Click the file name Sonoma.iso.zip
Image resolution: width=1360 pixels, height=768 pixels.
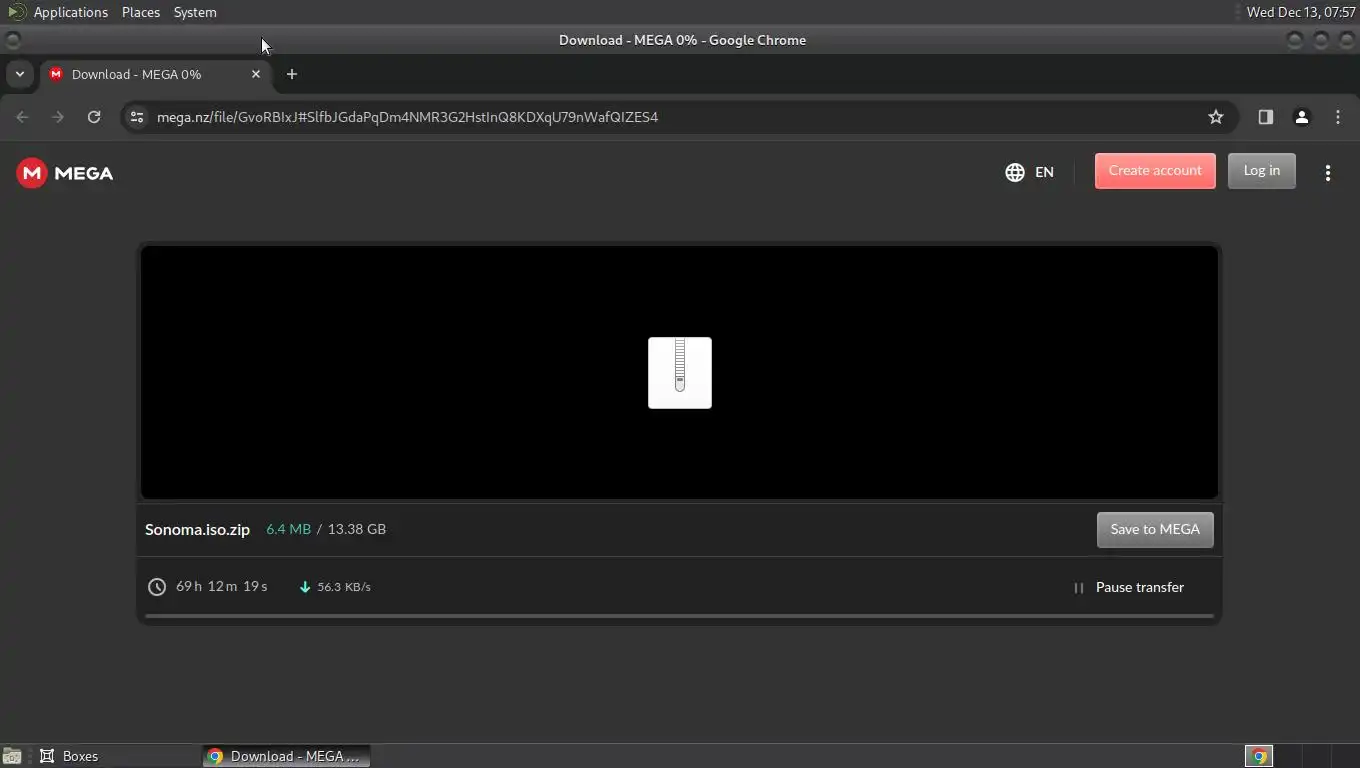click(x=197, y=530)
